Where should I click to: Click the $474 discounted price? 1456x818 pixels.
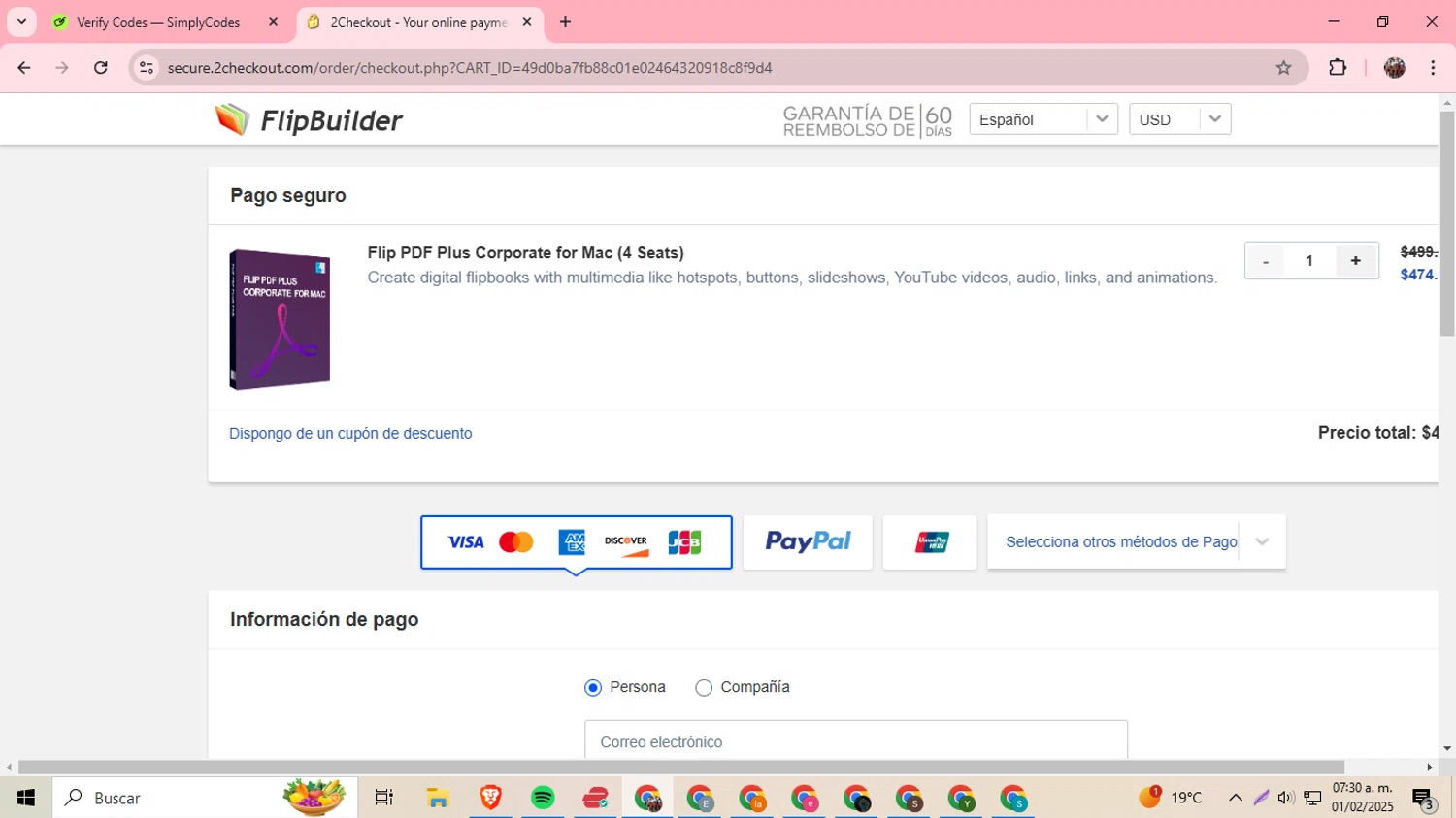click(x=1418, y=275)
